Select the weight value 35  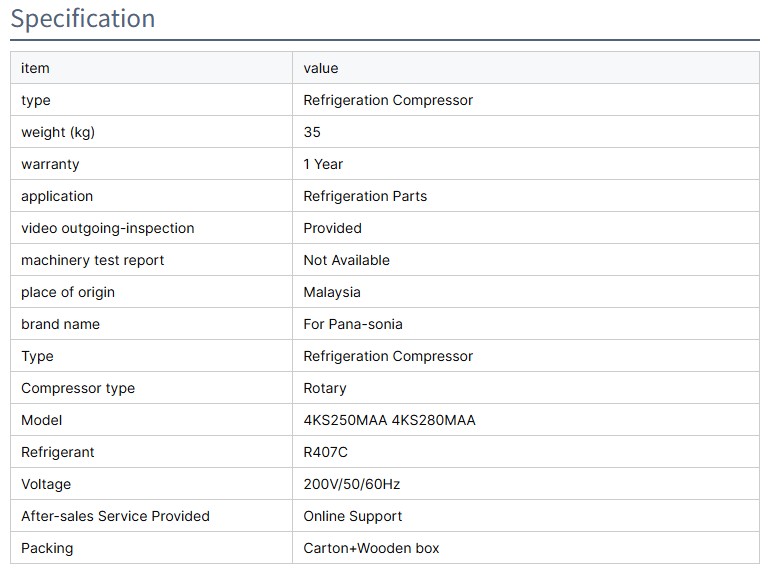click(312, 132)
